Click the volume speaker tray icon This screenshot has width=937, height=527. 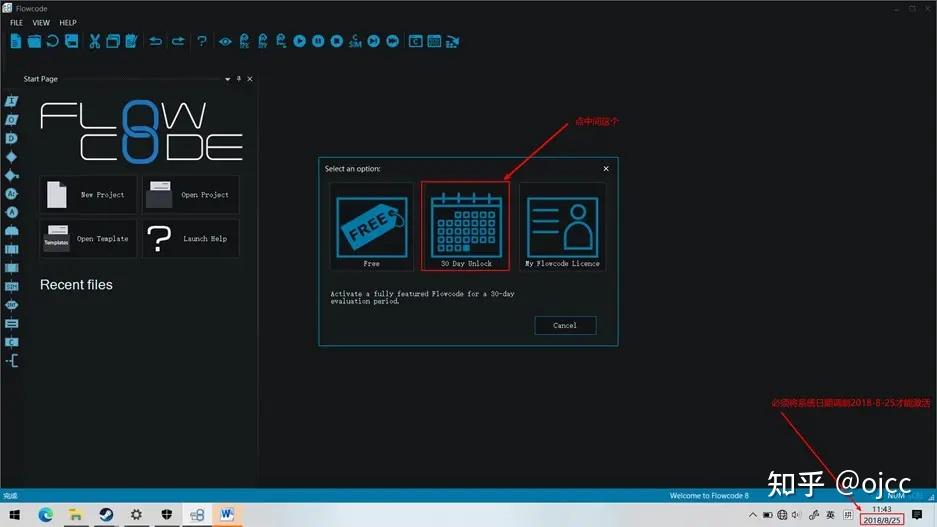(796, 514)
